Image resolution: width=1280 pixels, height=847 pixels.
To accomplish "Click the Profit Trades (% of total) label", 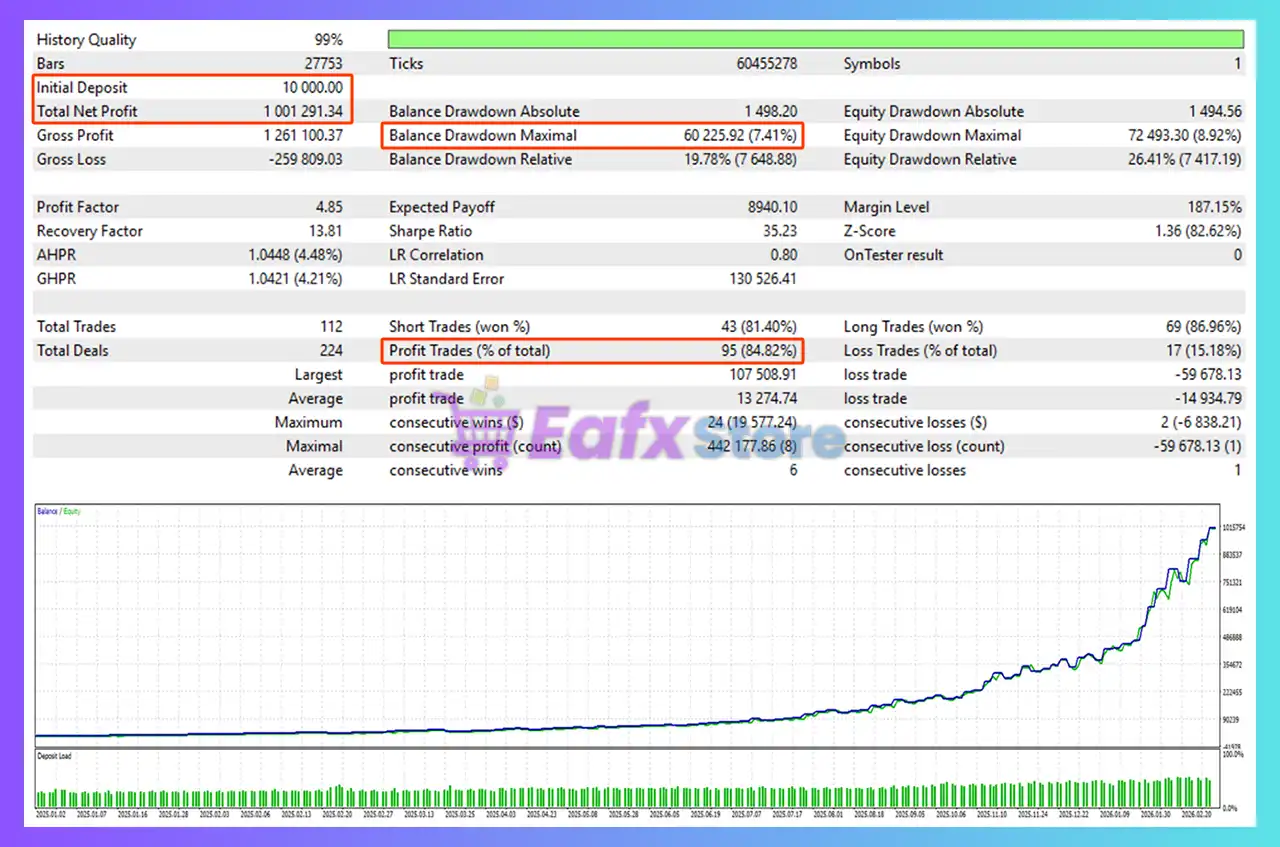I will (469, 351).
